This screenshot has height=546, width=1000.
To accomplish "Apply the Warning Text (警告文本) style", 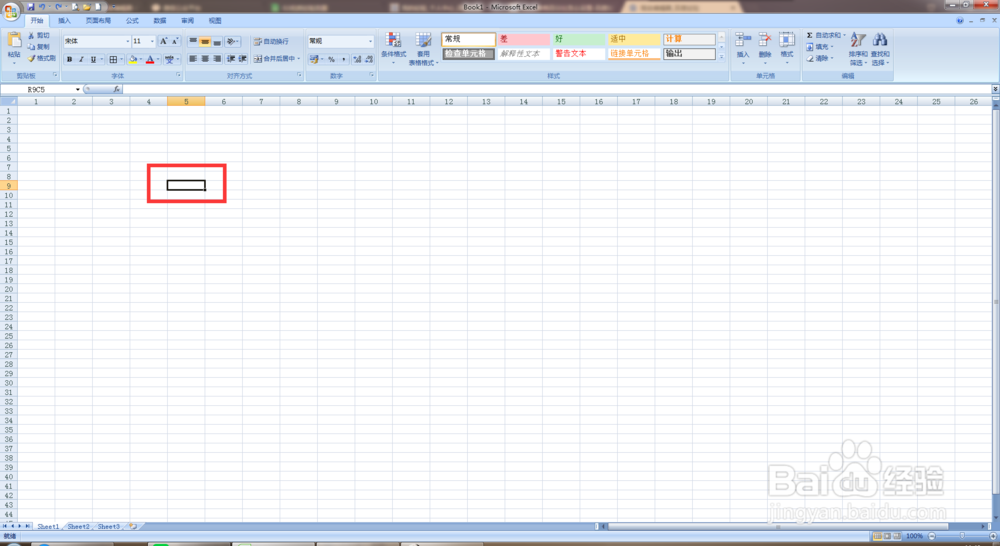I will point(578,54).
